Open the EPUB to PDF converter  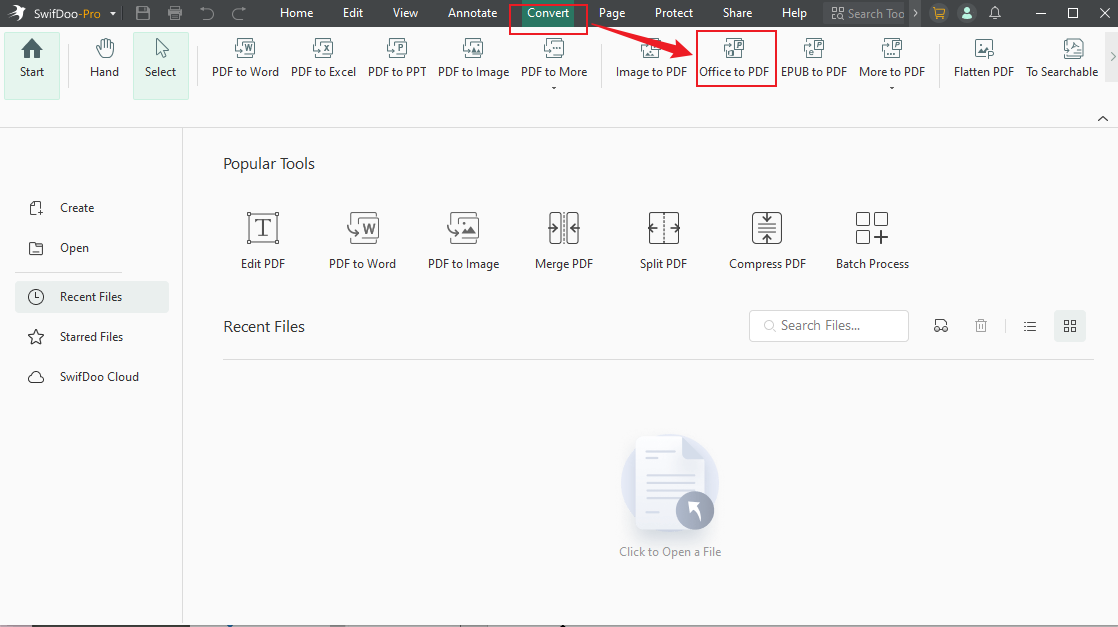[814, 57]
